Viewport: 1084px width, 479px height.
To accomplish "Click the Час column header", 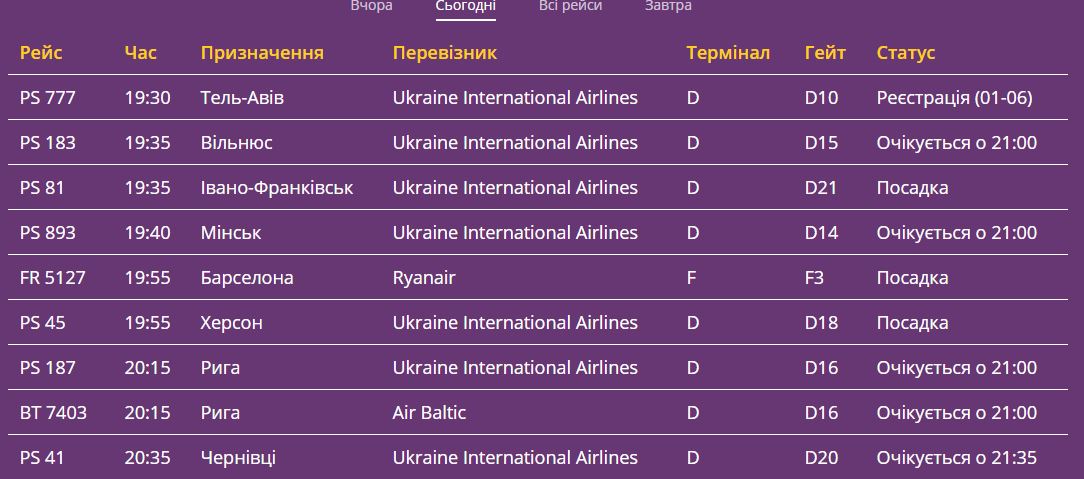I will pyautogui.click(x=141, y=53).
